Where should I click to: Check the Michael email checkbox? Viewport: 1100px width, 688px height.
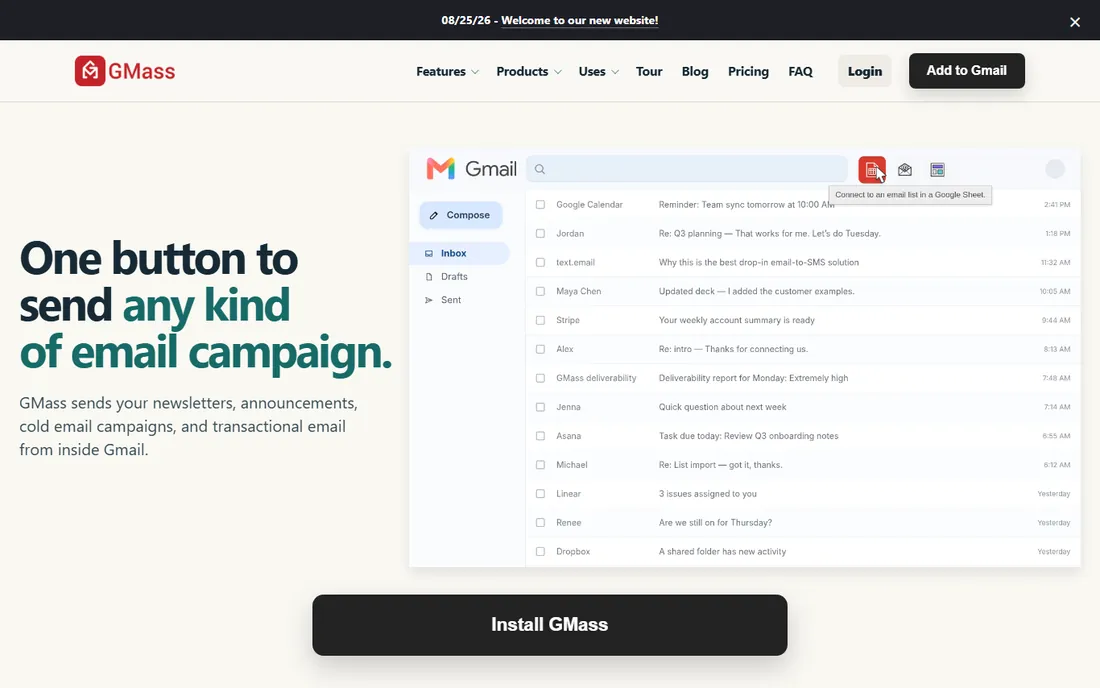click(x=540, y=465)
